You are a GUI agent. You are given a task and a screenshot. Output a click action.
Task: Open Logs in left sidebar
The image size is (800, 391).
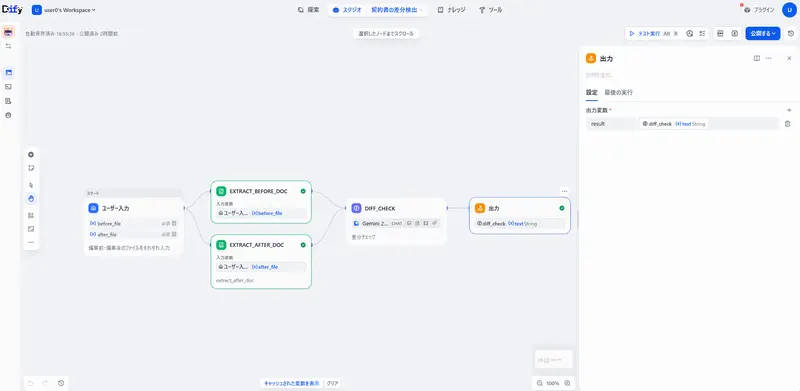8,101
